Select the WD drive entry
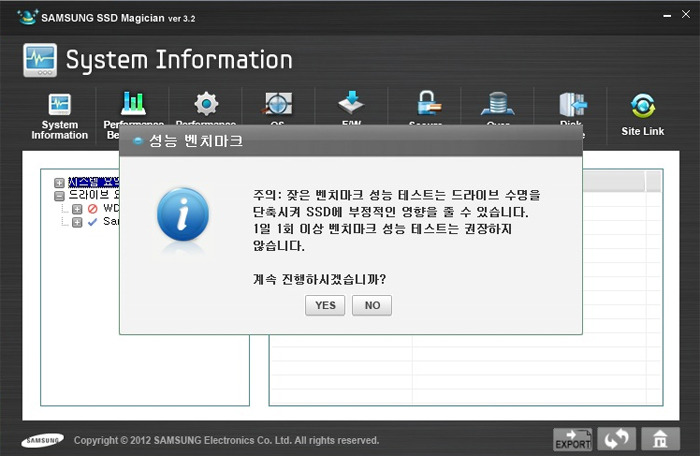700x456 pixels. (111, 208)
